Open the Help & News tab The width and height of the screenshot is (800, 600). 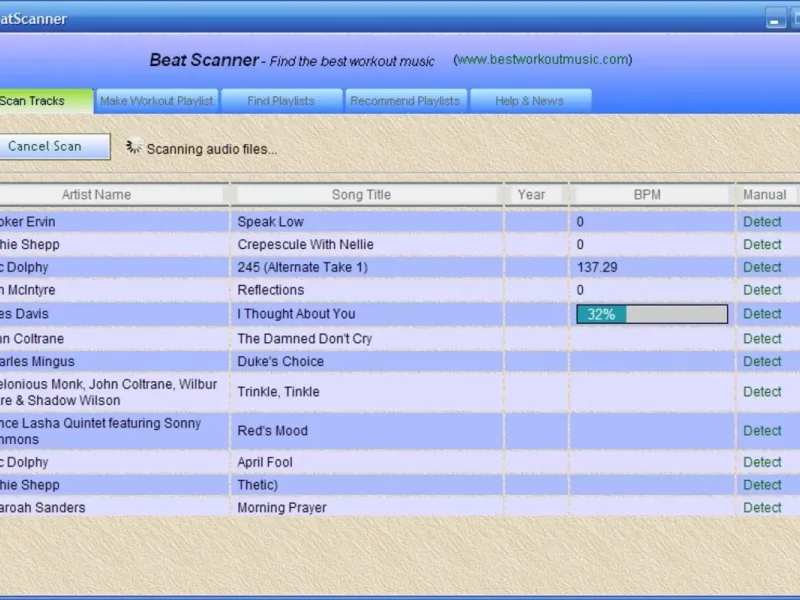point(530,101)
